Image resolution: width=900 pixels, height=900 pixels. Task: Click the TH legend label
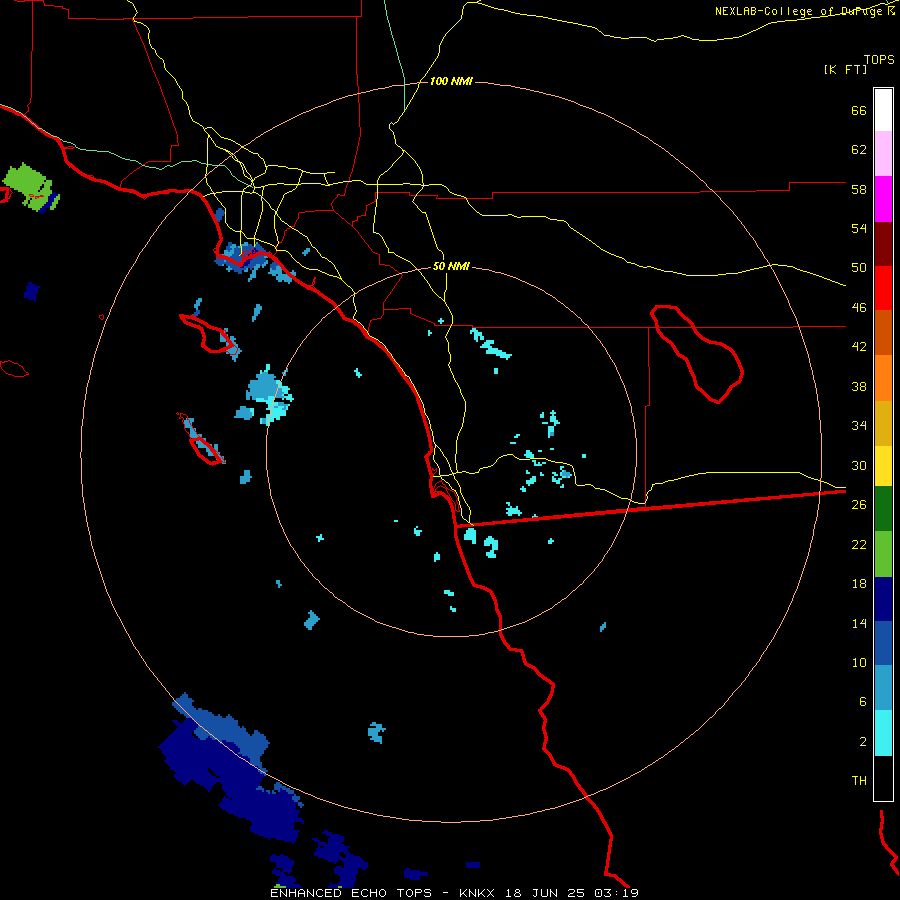pos(859,781)
